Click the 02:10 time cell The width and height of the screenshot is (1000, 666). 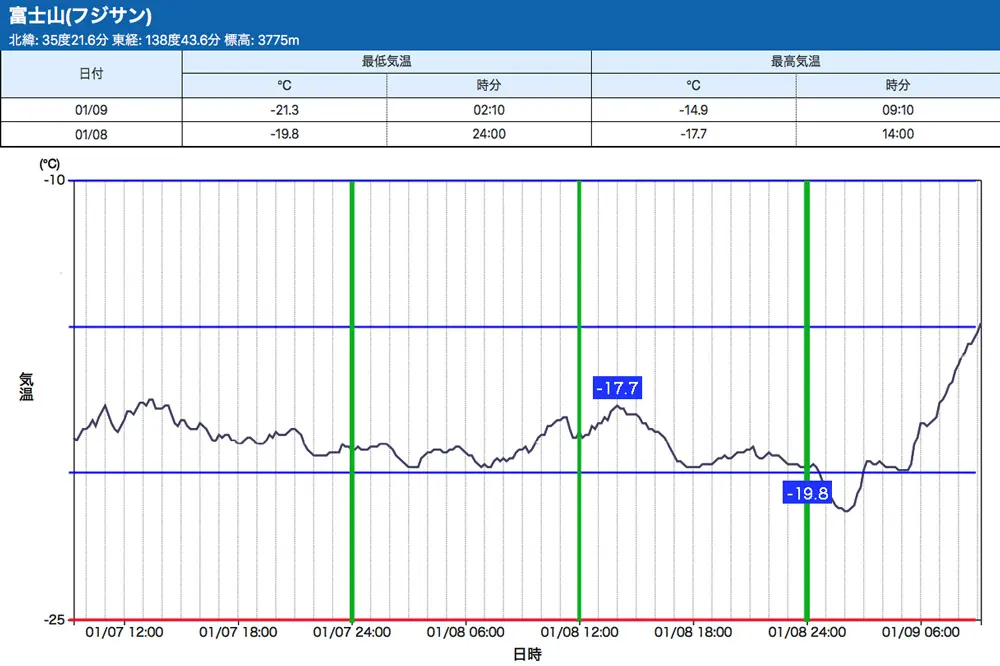pyautogui.click(x=489, y=110)
